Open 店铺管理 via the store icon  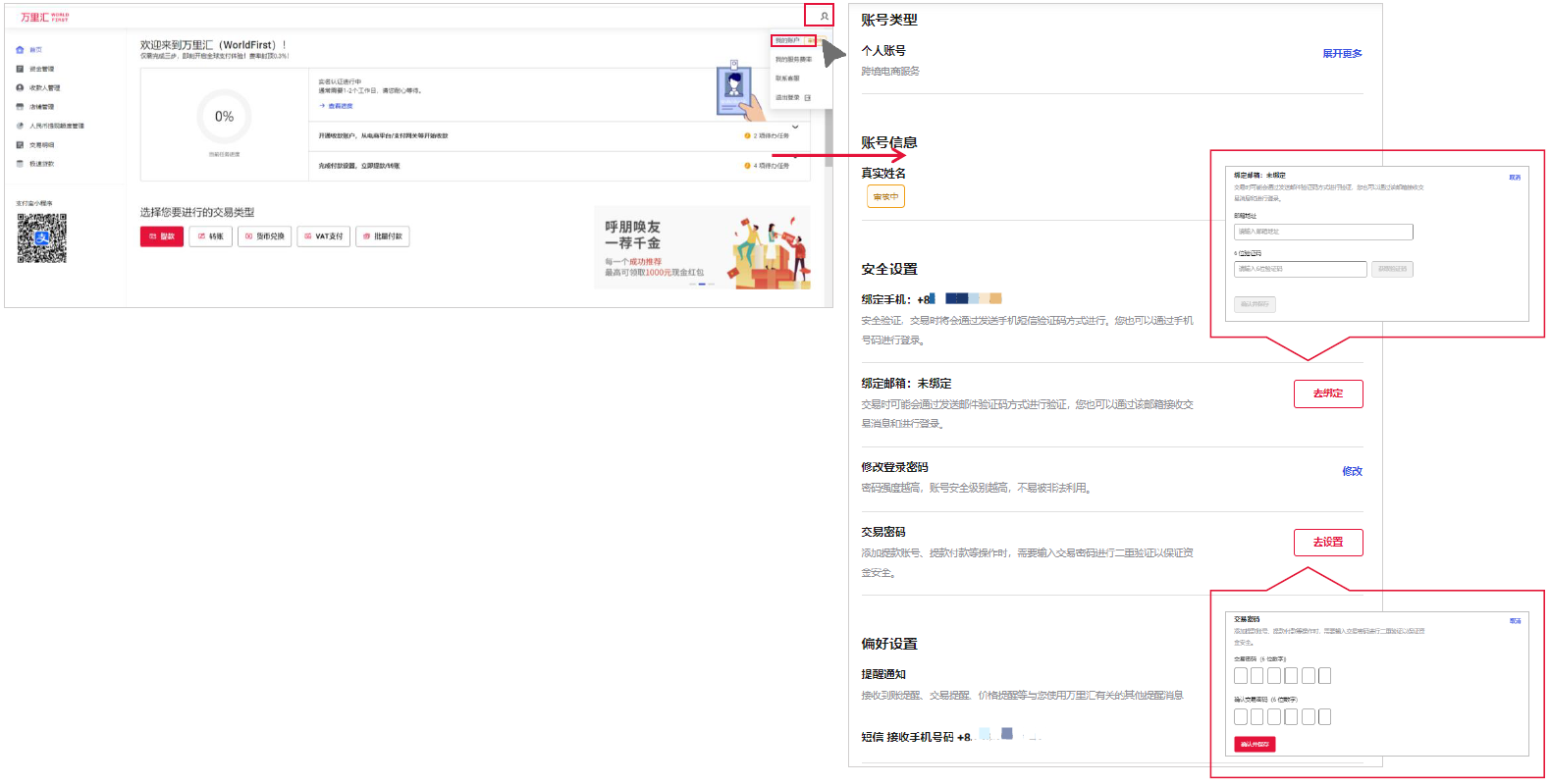[x=20, y=107]
